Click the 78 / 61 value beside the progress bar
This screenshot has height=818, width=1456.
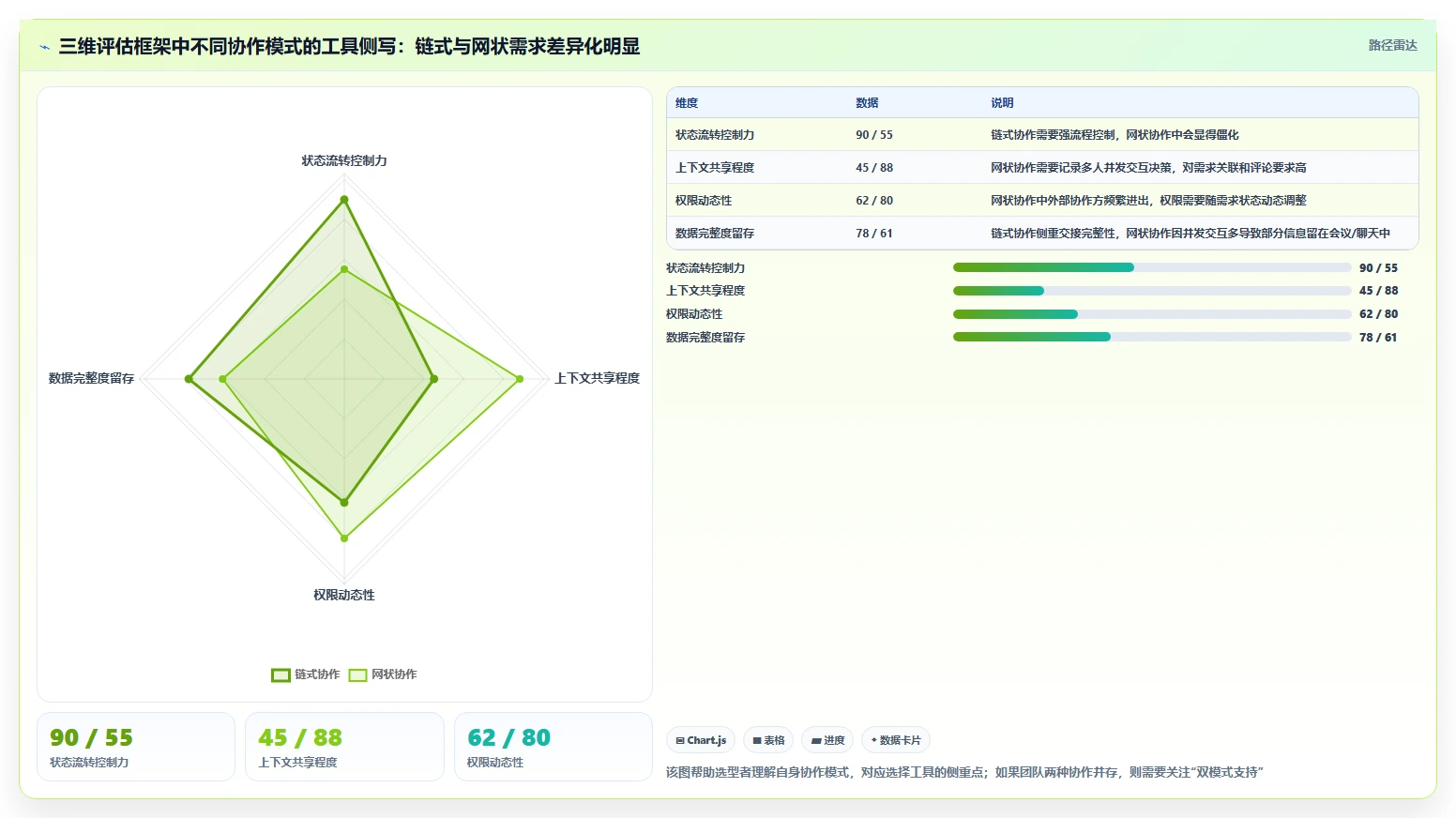tap(1378, 338)
